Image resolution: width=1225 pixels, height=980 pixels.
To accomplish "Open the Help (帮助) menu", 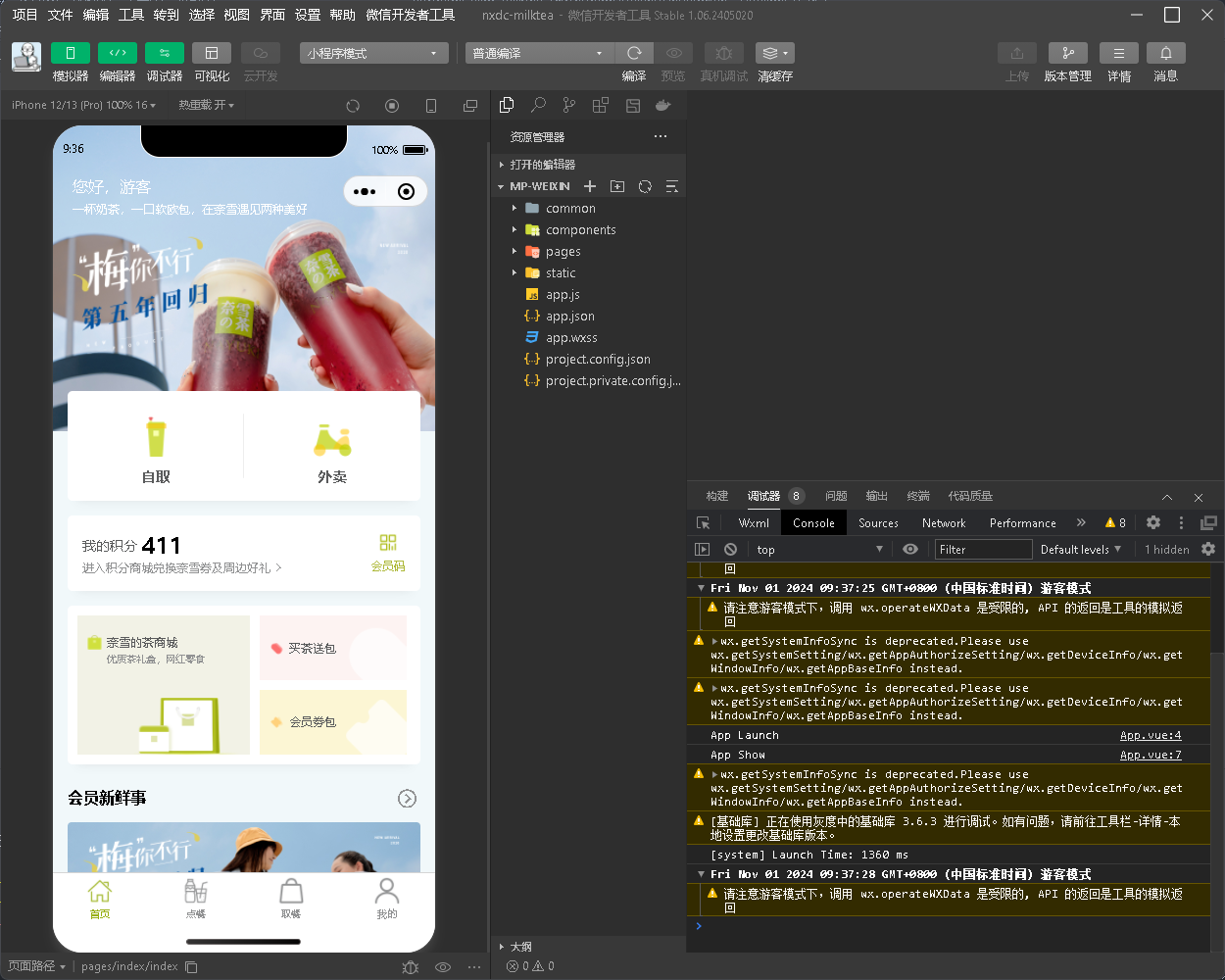I will pos(343,15).
